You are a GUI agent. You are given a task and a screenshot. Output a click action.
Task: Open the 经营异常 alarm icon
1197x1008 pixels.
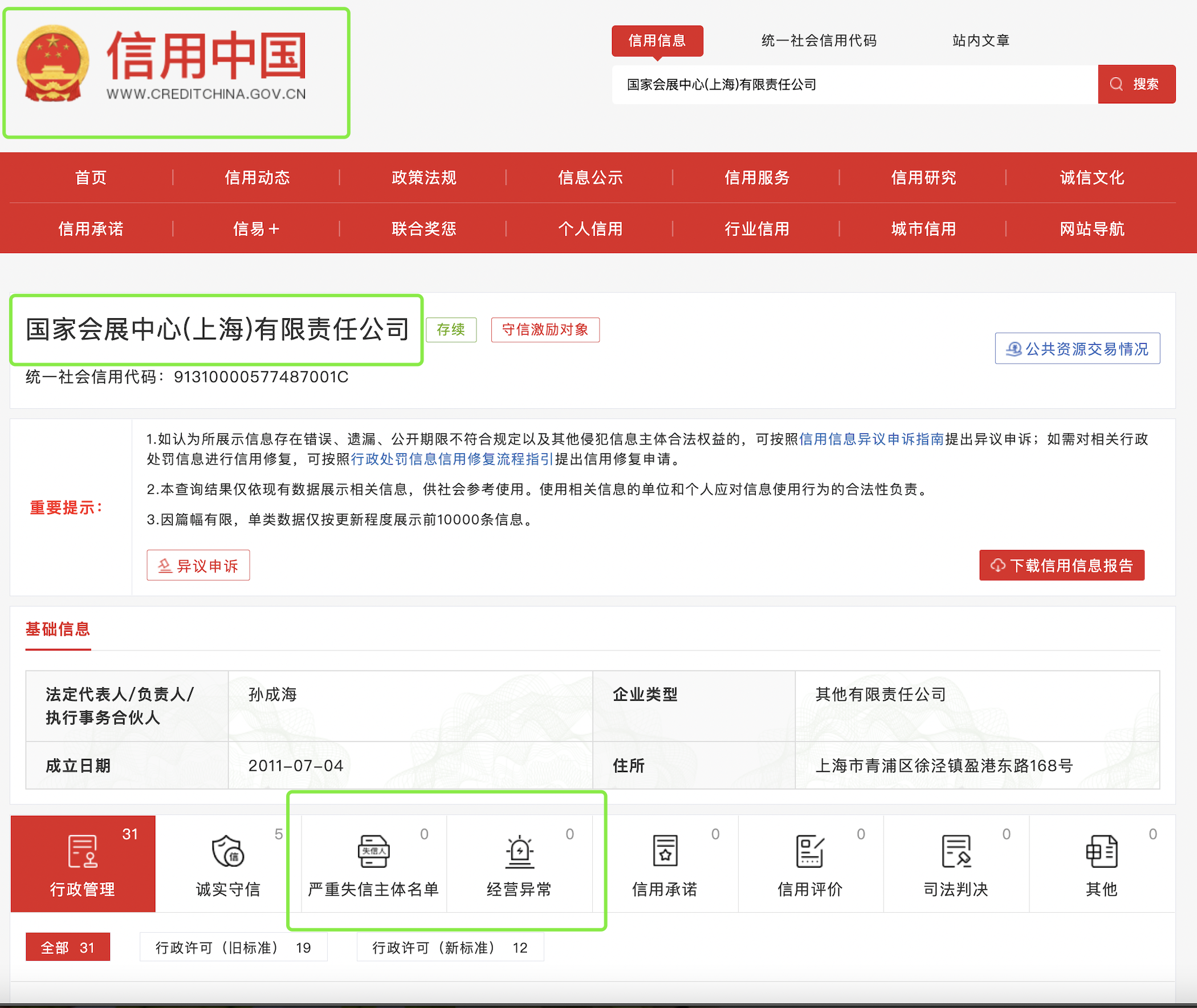tap(519, 851)
